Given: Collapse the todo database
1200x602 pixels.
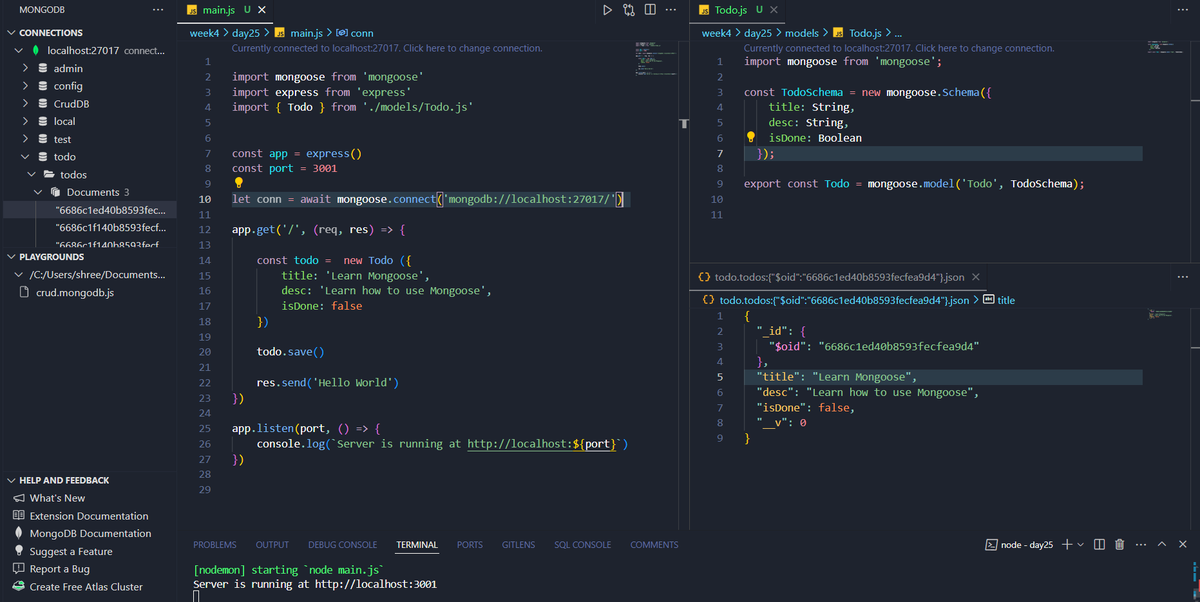Looking at the screenshot, I should 26,157.
